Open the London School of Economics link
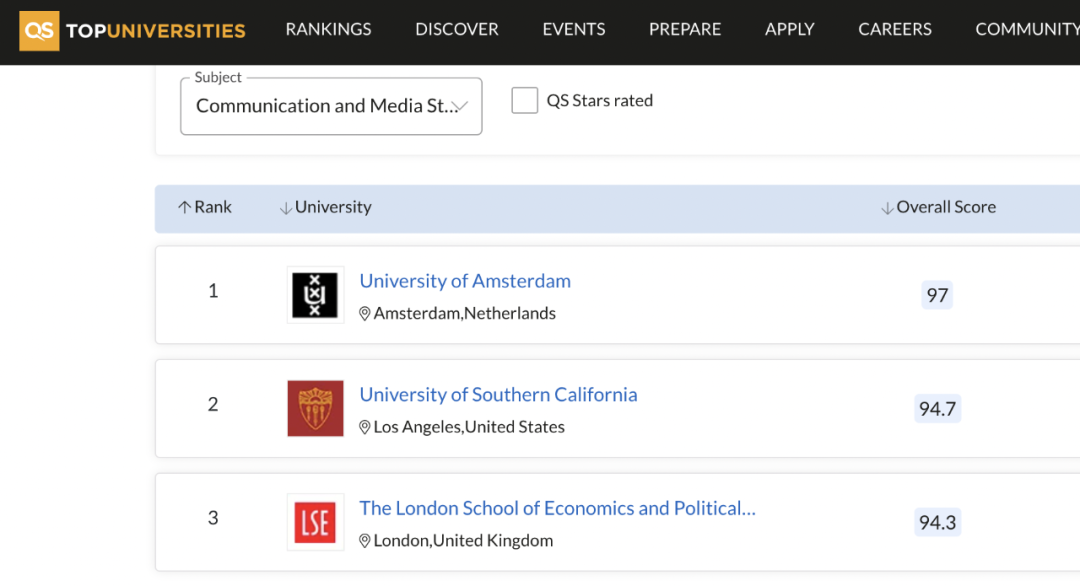1080x586 pixels. pyautogui.click(x=557, y=508)
